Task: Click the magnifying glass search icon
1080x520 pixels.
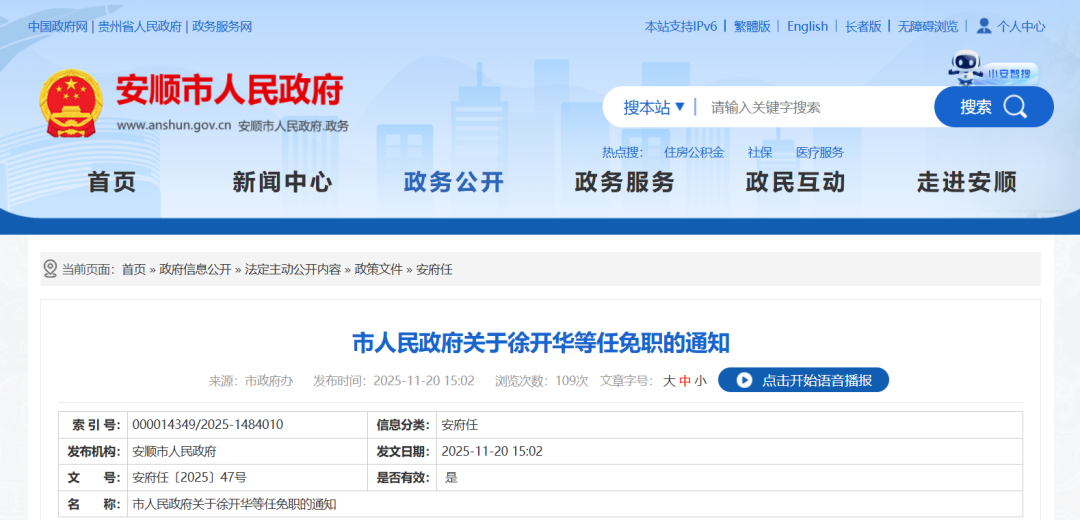Action: pos(1015,107)
